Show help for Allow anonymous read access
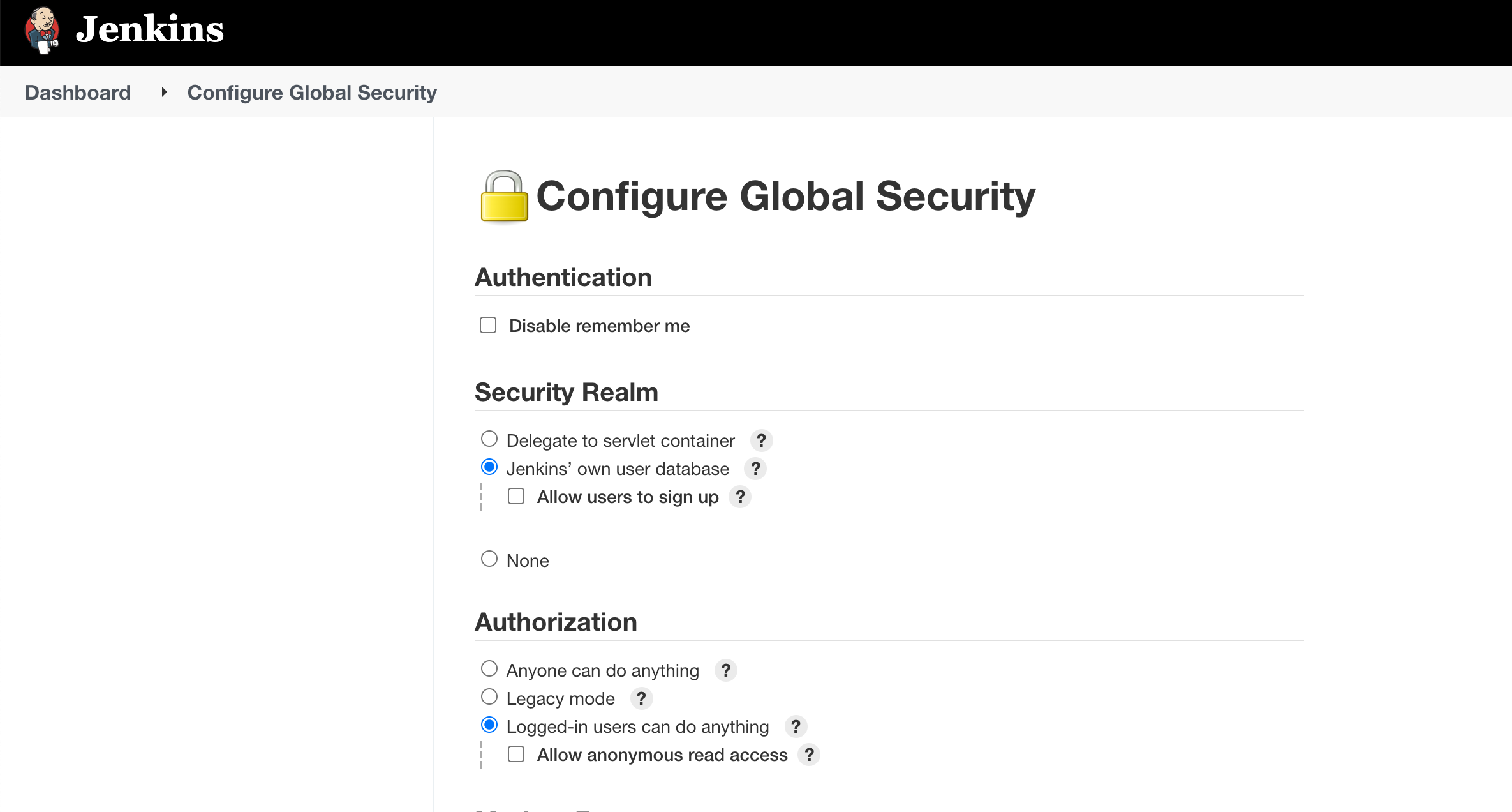 coord(809,755)
